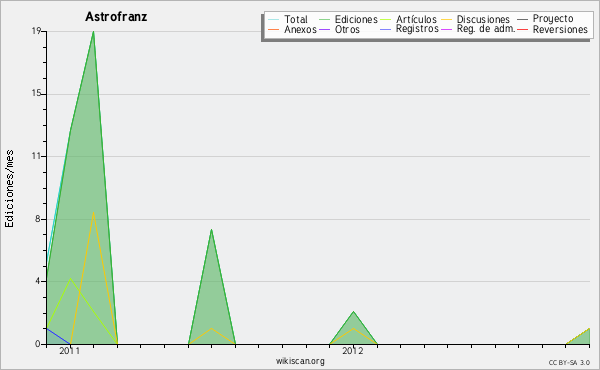Click the red Reversiones line swatch in legend
The width and height of the screenshot is (600, 370).
523,29
